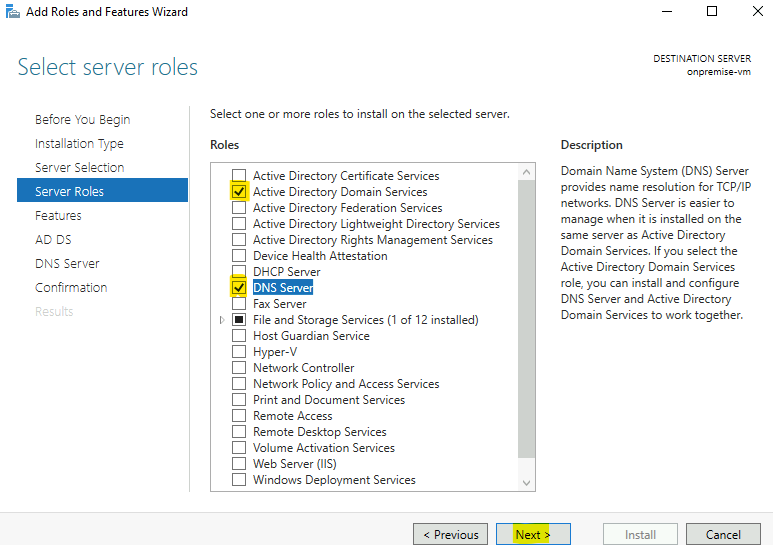
Task: Click the roles list scrollbar thumb
Action: [527, 319]
